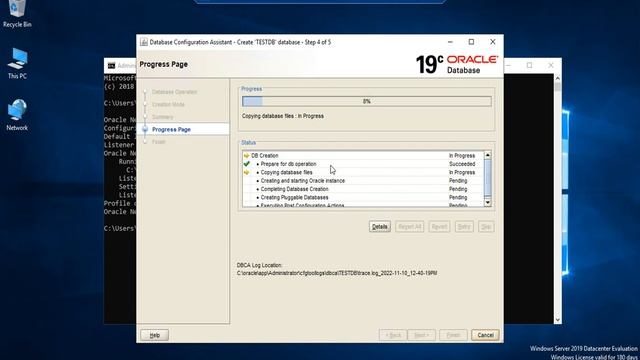
Task: Click the green check beside Prepare for db operation
Action: (x=247, y=164)
